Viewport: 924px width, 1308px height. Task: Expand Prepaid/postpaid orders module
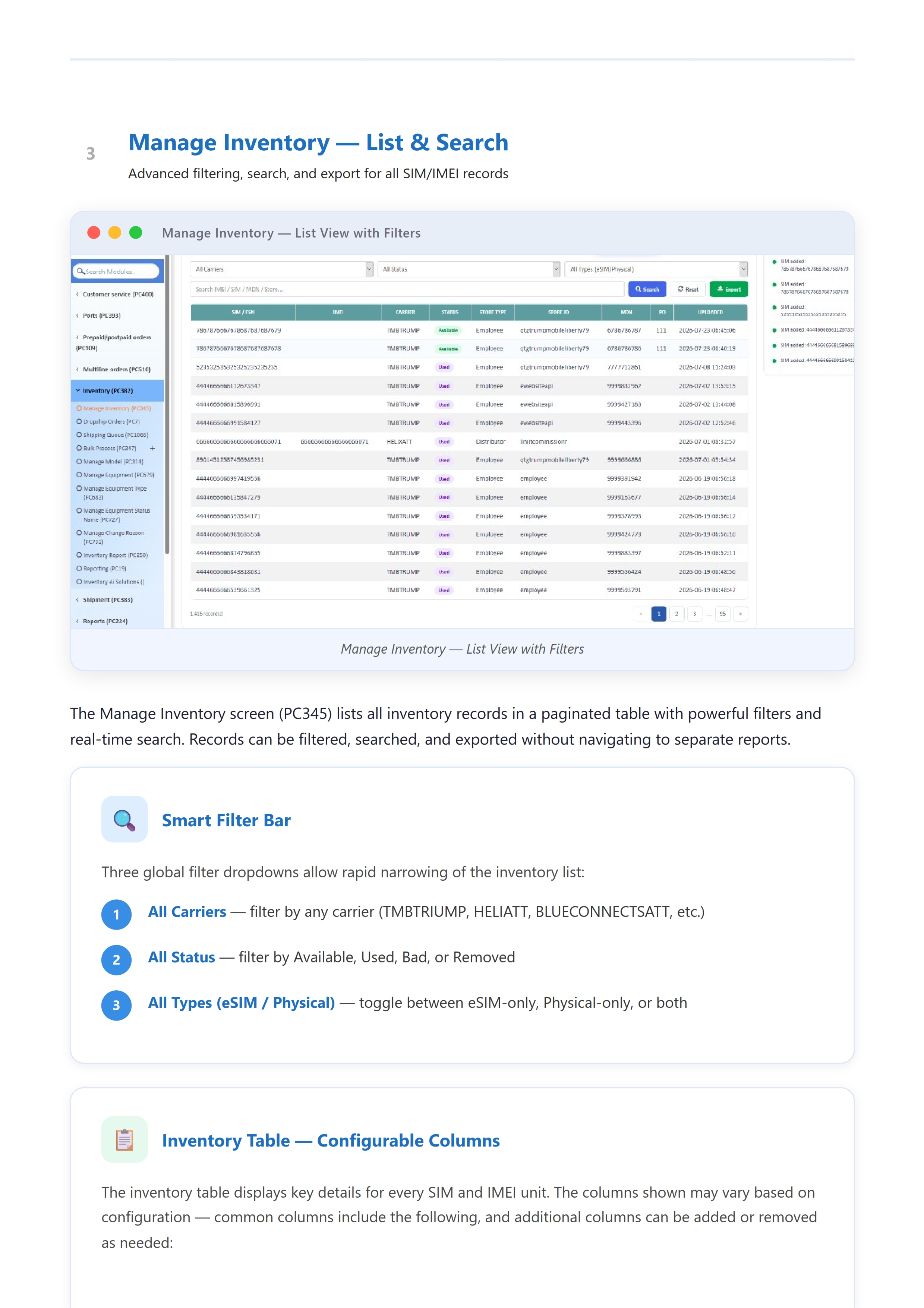pos(114,342)
